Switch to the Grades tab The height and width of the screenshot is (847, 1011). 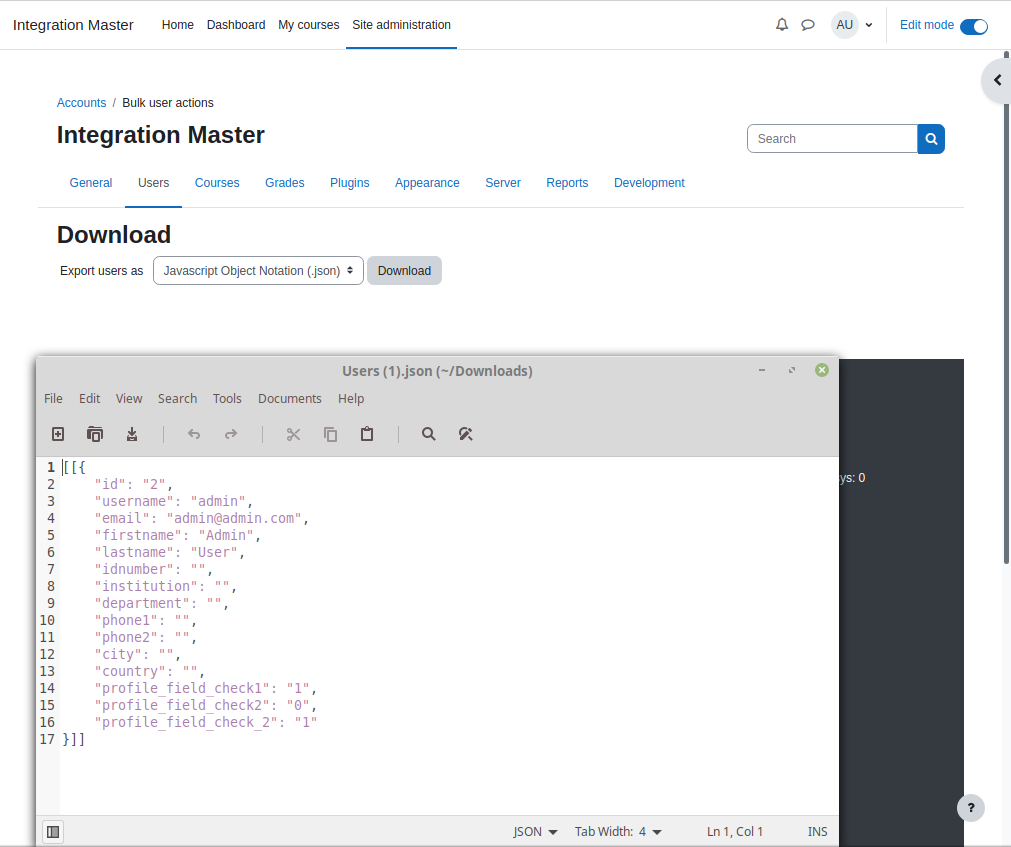pos(284,183)
